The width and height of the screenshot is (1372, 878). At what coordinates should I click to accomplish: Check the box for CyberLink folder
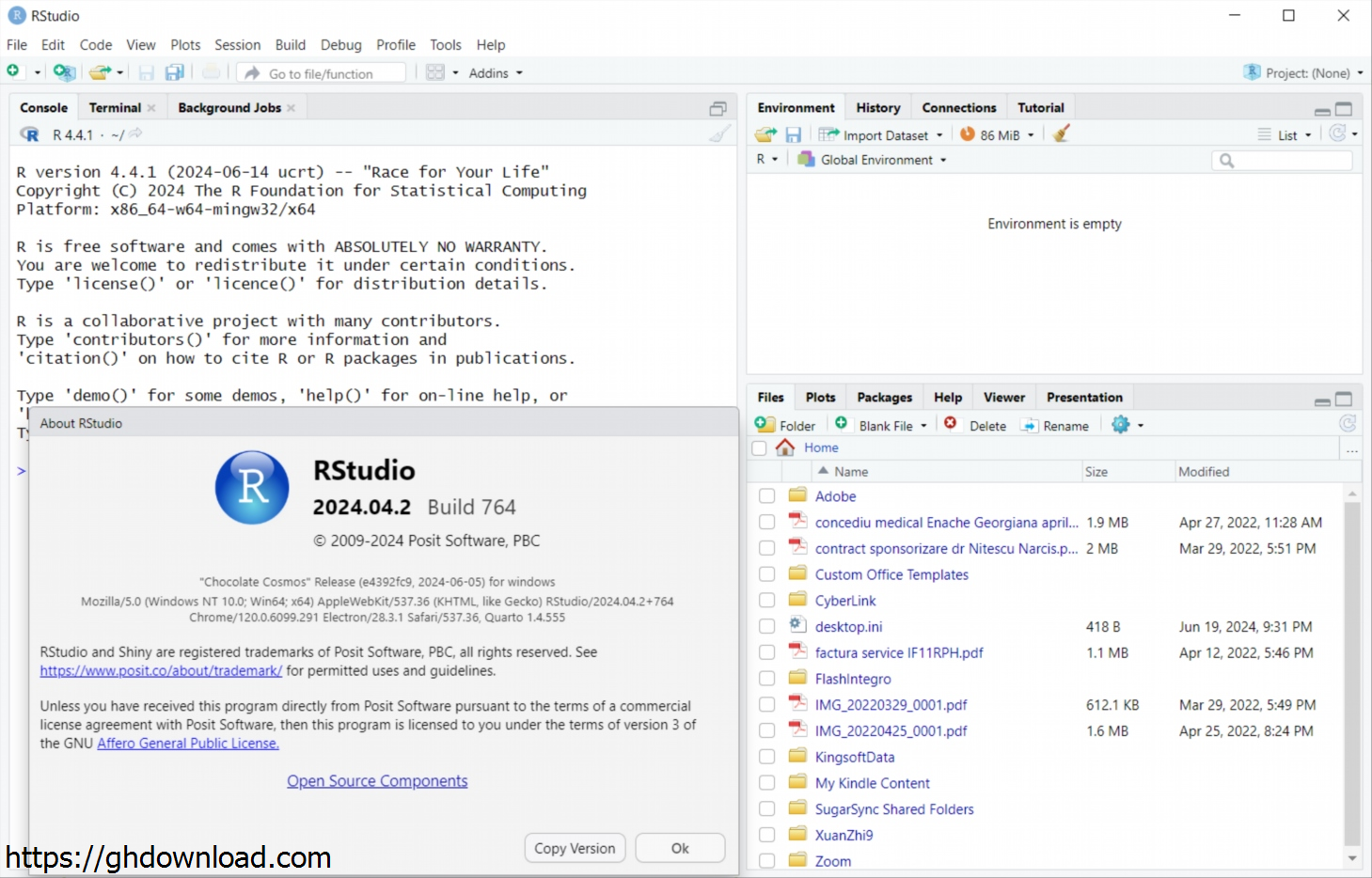click(766, 600)
